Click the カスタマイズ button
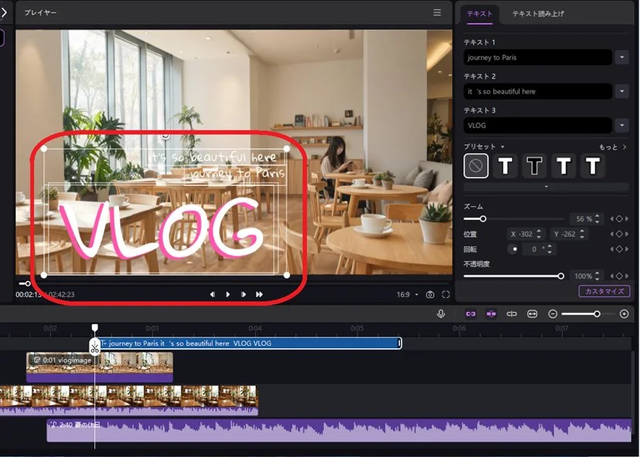Image resolution: width=640 pixels, height=457 pixels. point(604,291)
